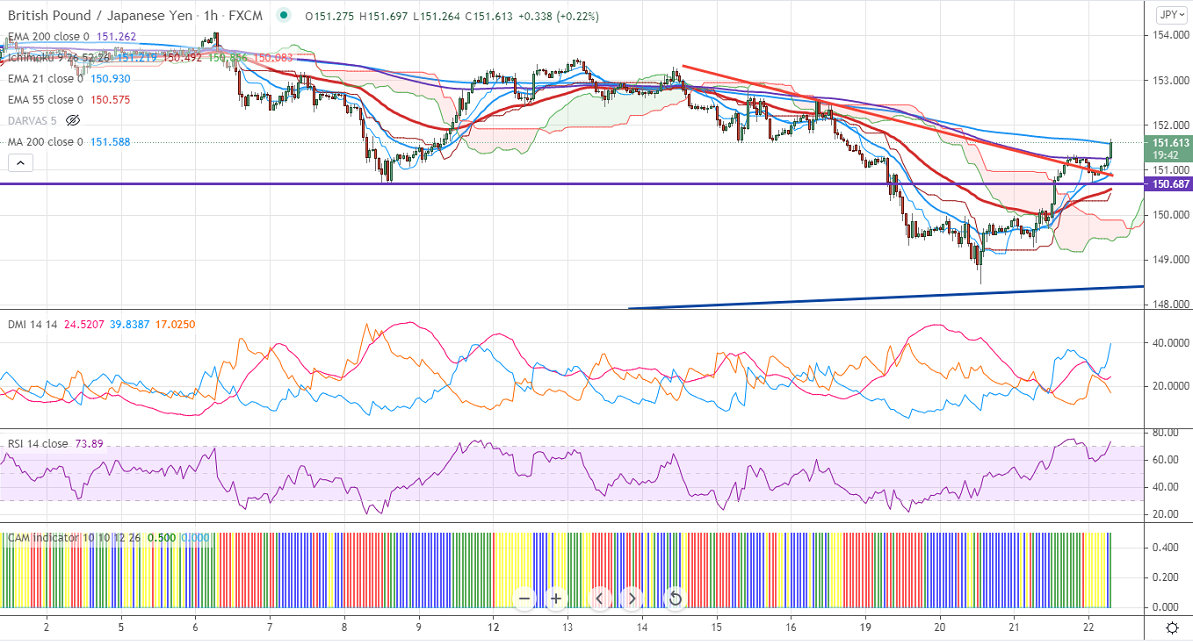The width and height of the screenshot is (1193, 642).
Task: Click the RSI 14 close indicator legend
Action: (38, 443)
